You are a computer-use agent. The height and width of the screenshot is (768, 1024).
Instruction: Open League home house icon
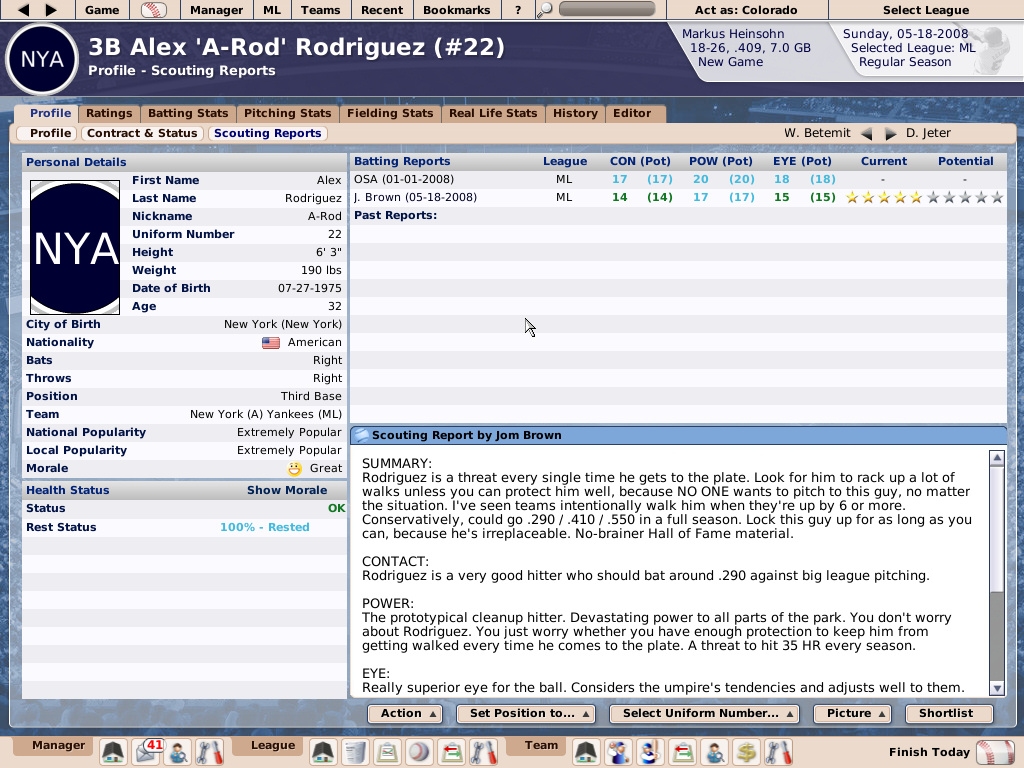pyautogui.click(x=323, y=752)
